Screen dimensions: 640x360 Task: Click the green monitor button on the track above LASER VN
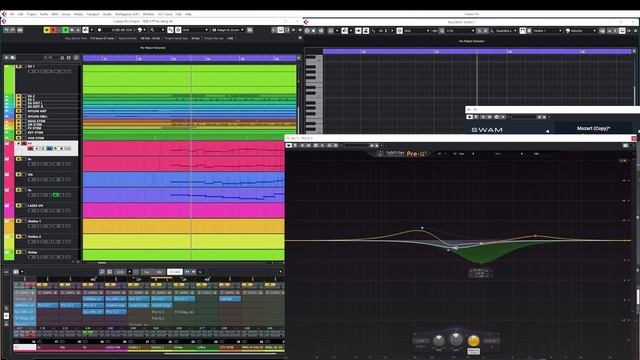(56, 195)
